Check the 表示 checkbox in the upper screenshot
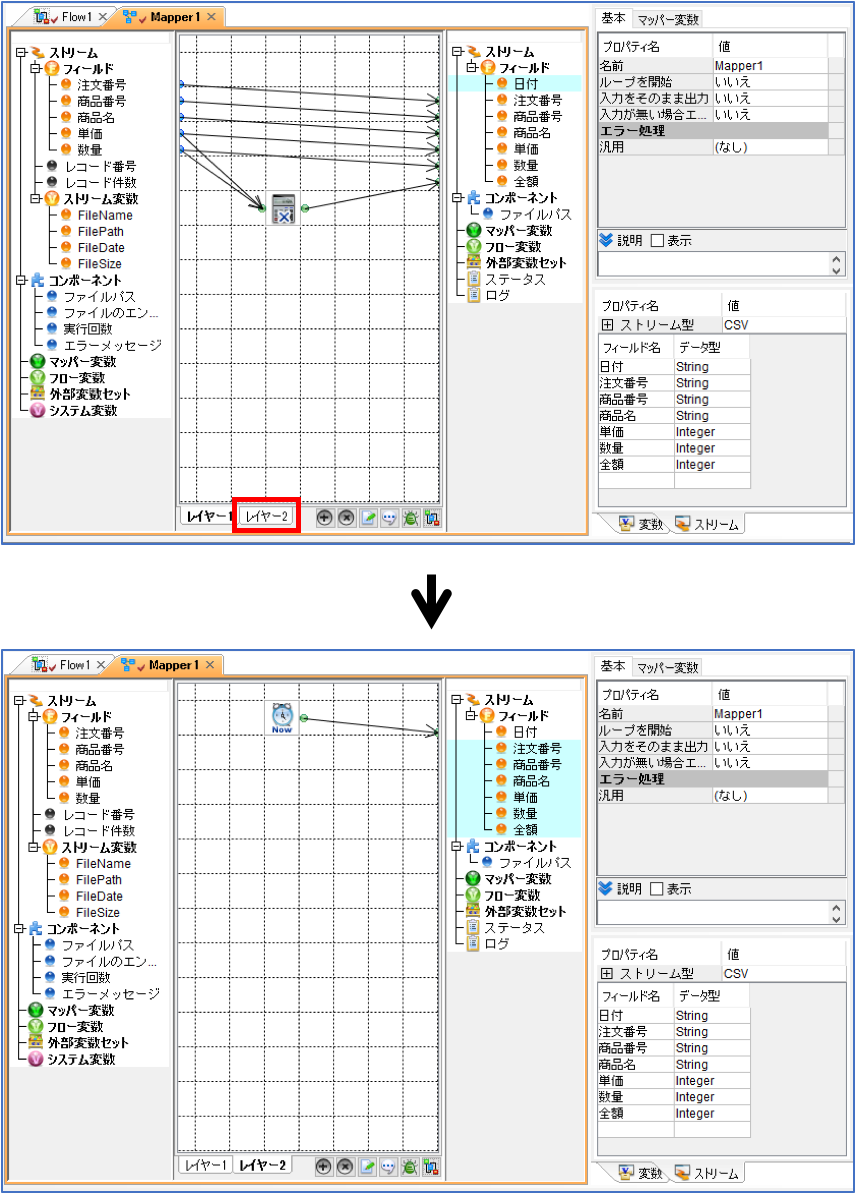This screenshot has width=856, height=1195. coord(657,241)
